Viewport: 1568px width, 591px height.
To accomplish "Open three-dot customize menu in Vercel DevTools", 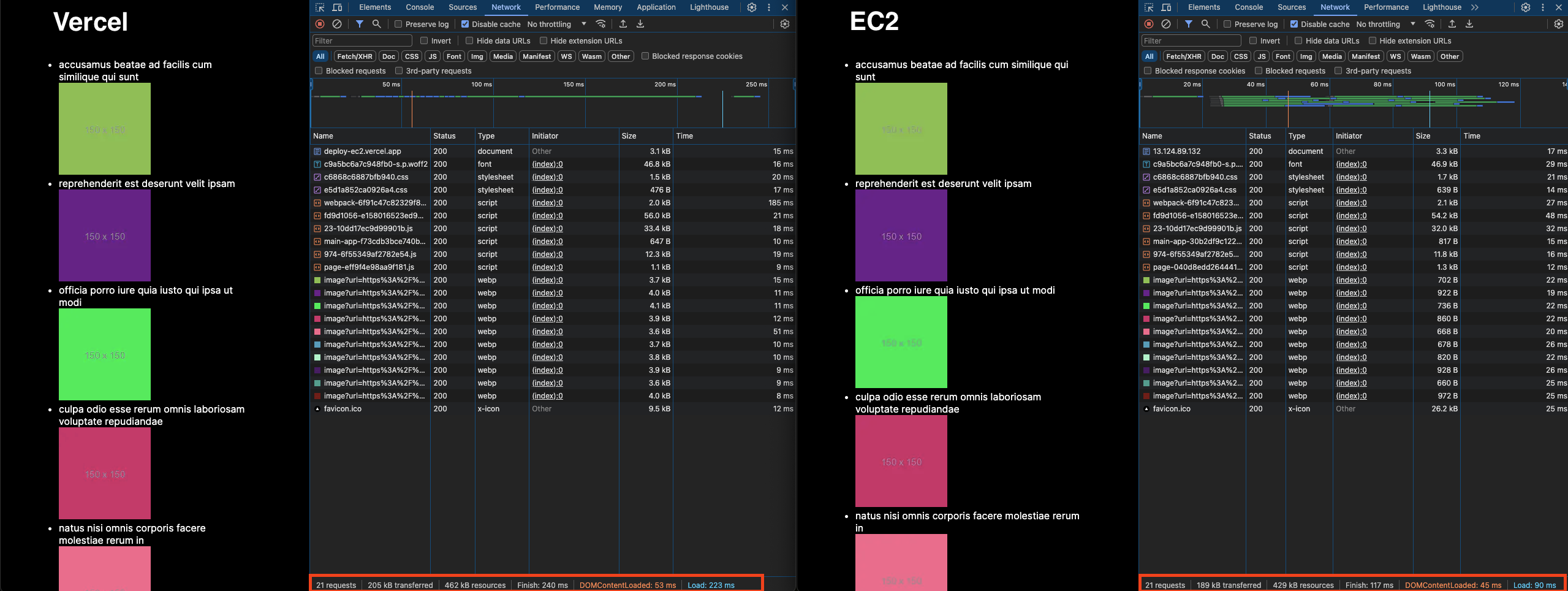I will click(769, 7).
